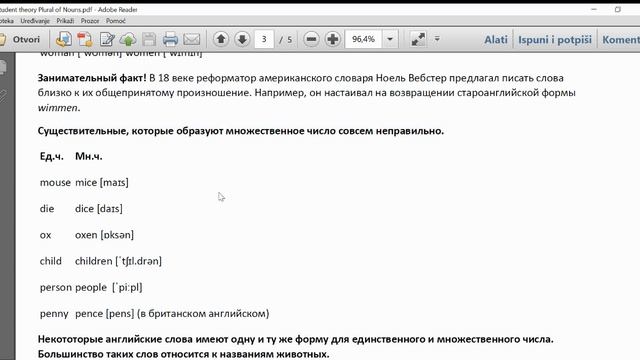640x360 pixels.
Task: Click the email envelope icon
Action: tap(191, 40)
